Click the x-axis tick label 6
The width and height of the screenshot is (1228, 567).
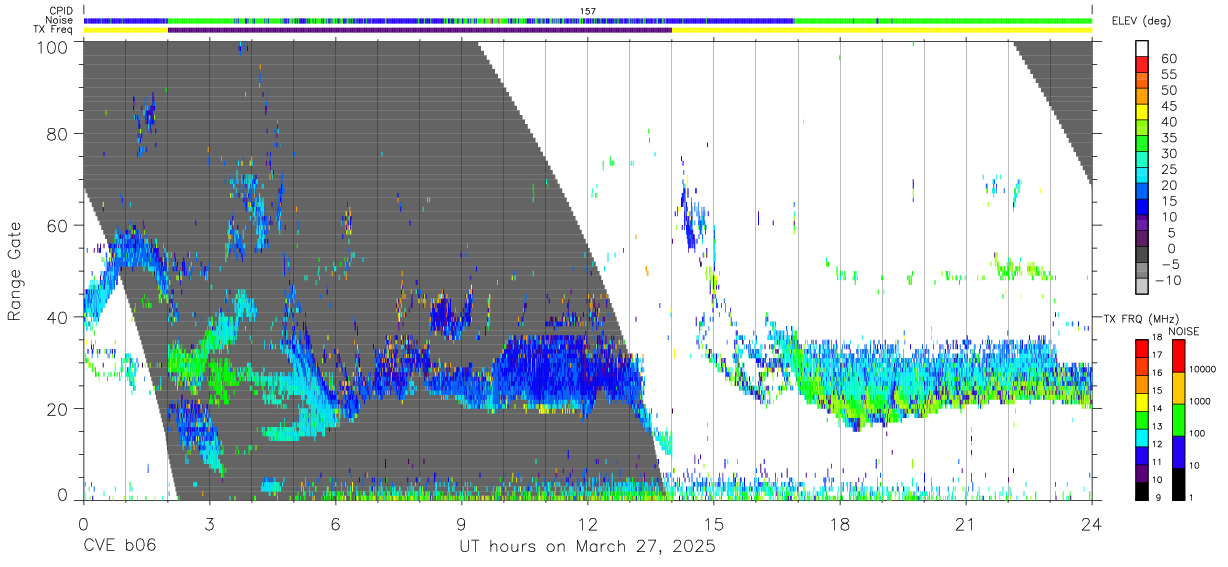(x=335, y=523)
